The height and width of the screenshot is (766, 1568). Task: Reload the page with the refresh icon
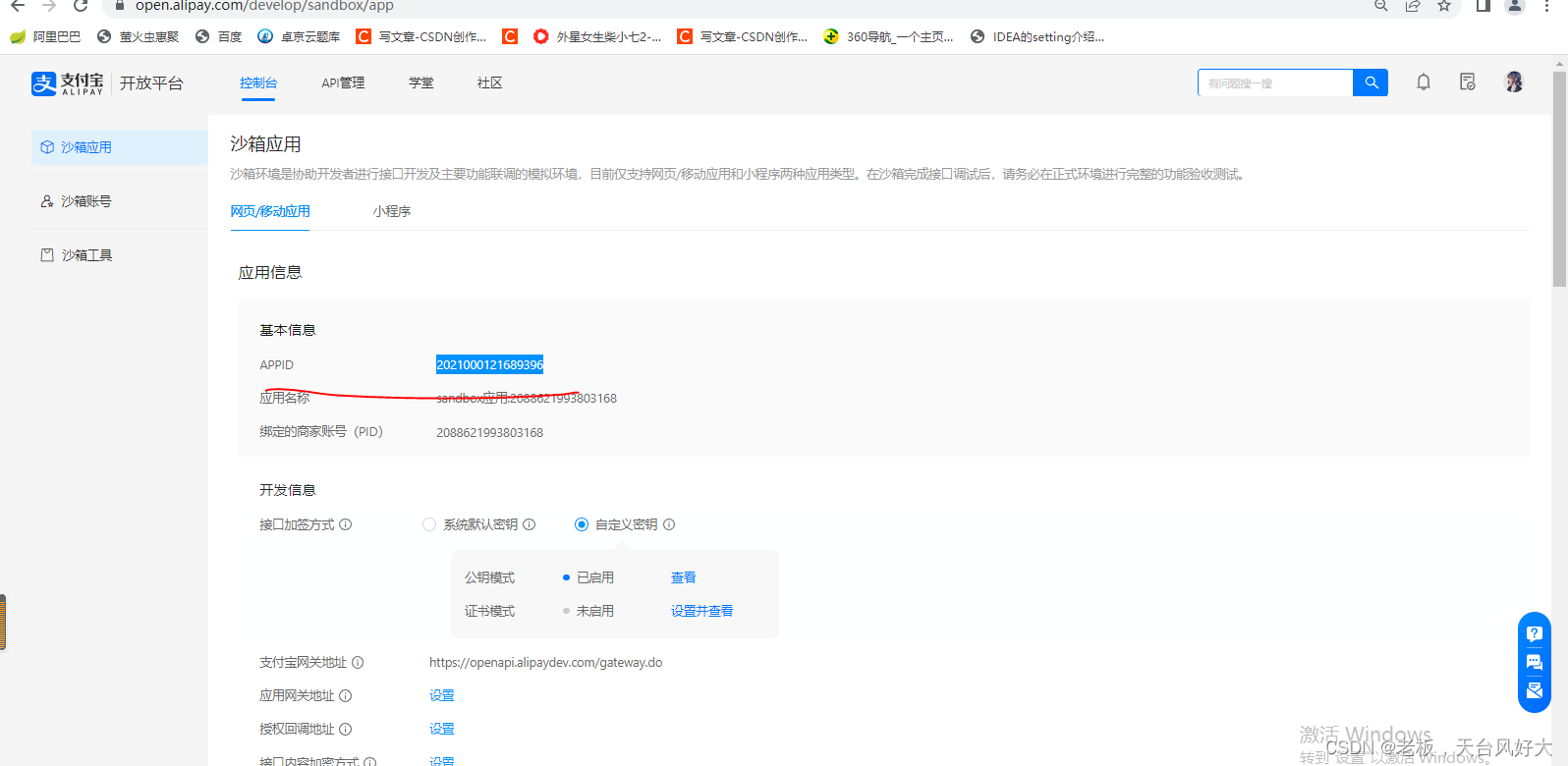[x=81, y=6]
